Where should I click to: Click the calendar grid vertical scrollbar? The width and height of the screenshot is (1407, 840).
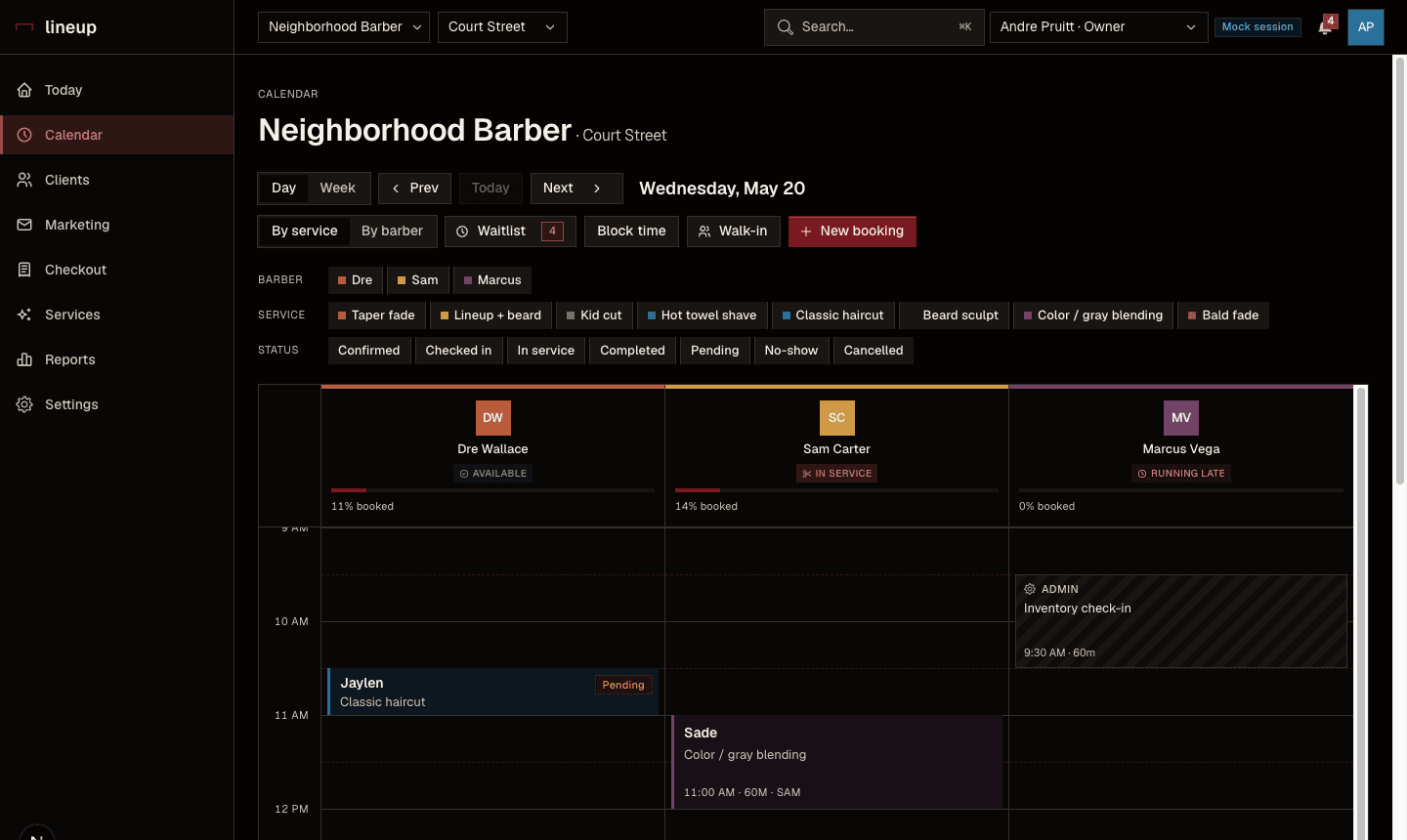[x=1361, y=613]
